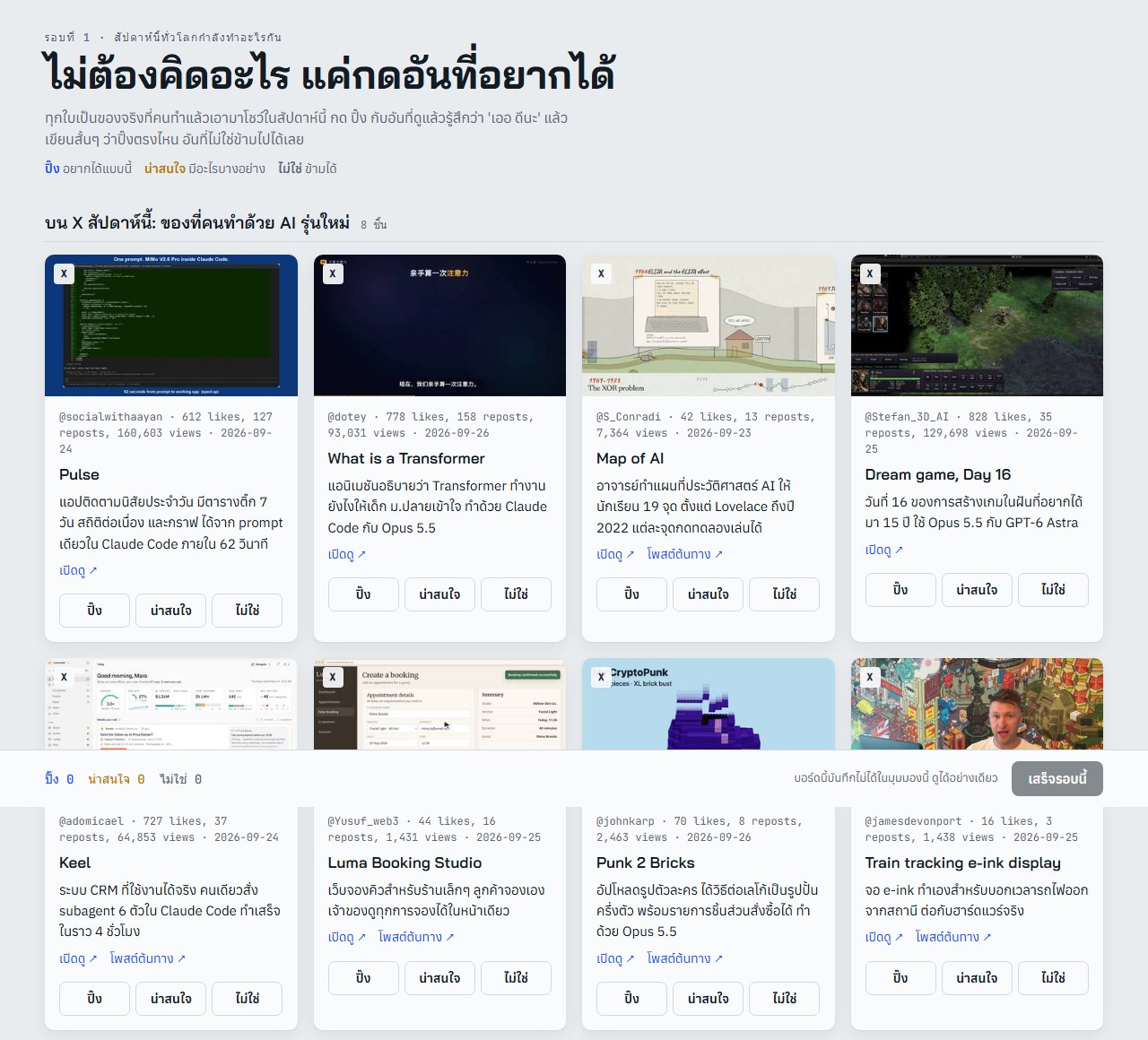1148x1040 pixels.
Task: Click the X badge on Pulse thumbnail
Action: pyautogui.click(x=64, y=273)
